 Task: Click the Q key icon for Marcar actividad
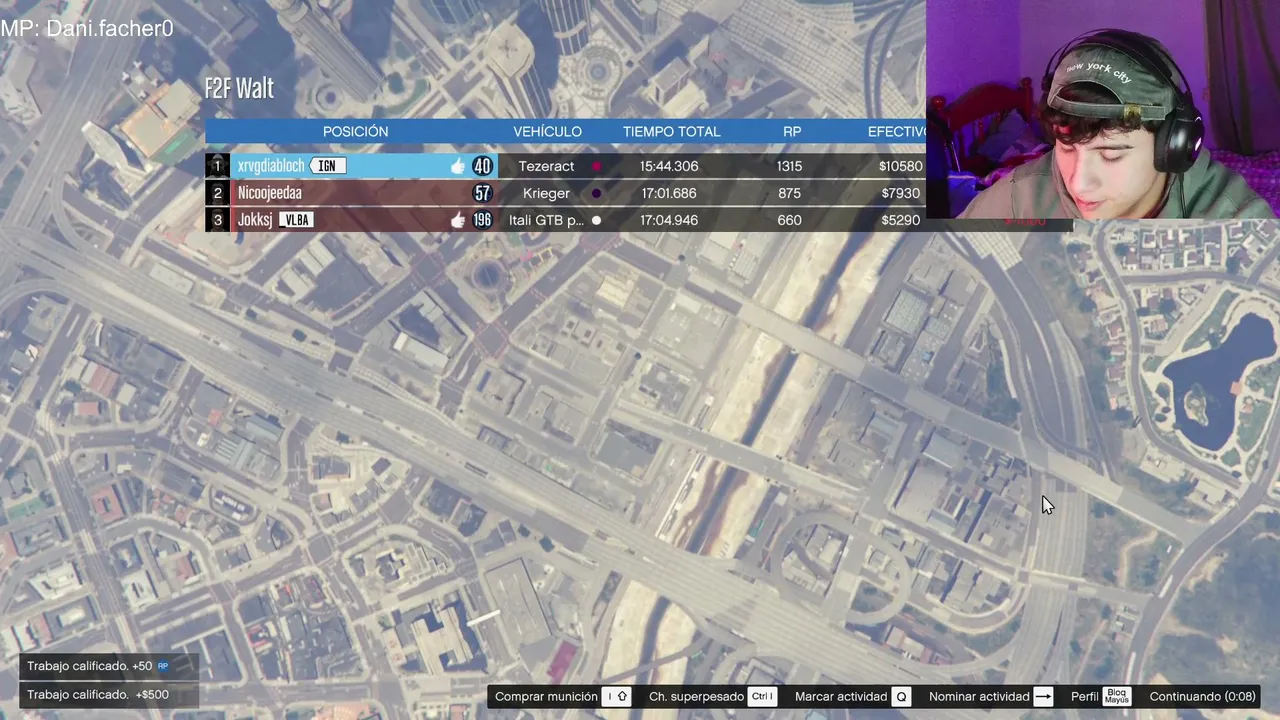pyautogui.click(x=901, y=697)
